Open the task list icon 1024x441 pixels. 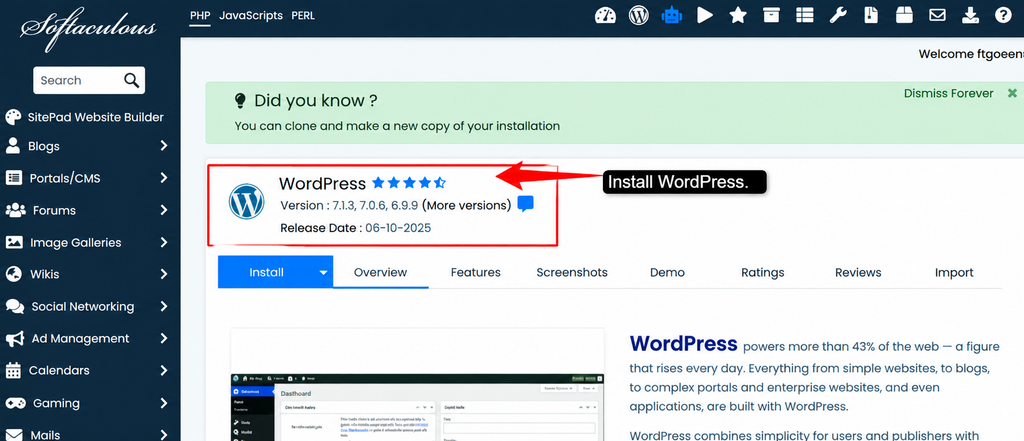click(x=805, y=15)
